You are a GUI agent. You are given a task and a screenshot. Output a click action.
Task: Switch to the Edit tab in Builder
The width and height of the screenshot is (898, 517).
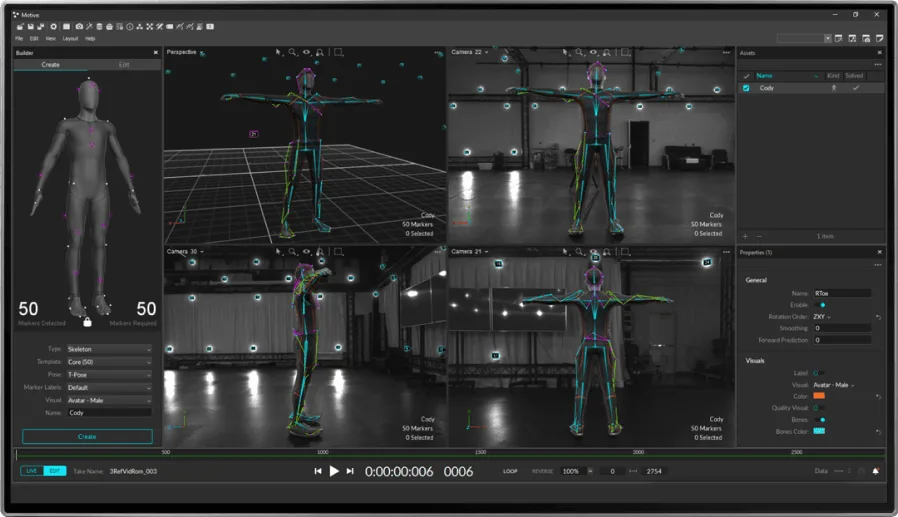(x=124, y=64)
